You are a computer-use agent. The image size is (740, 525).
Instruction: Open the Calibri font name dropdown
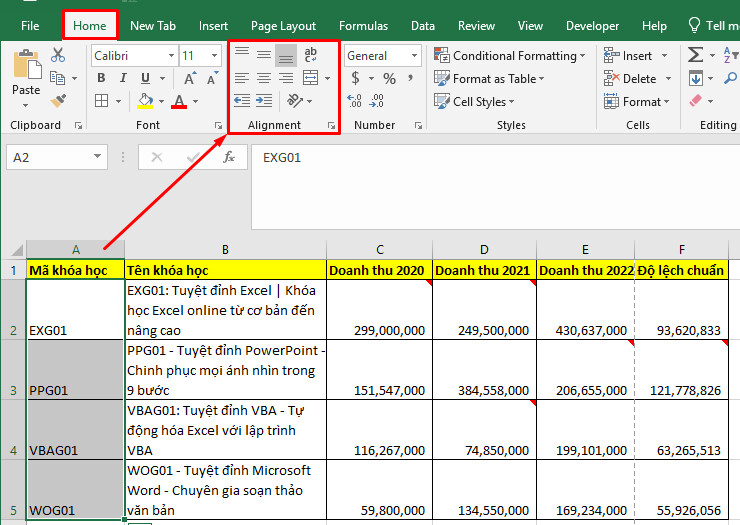[x=171, y=56]
